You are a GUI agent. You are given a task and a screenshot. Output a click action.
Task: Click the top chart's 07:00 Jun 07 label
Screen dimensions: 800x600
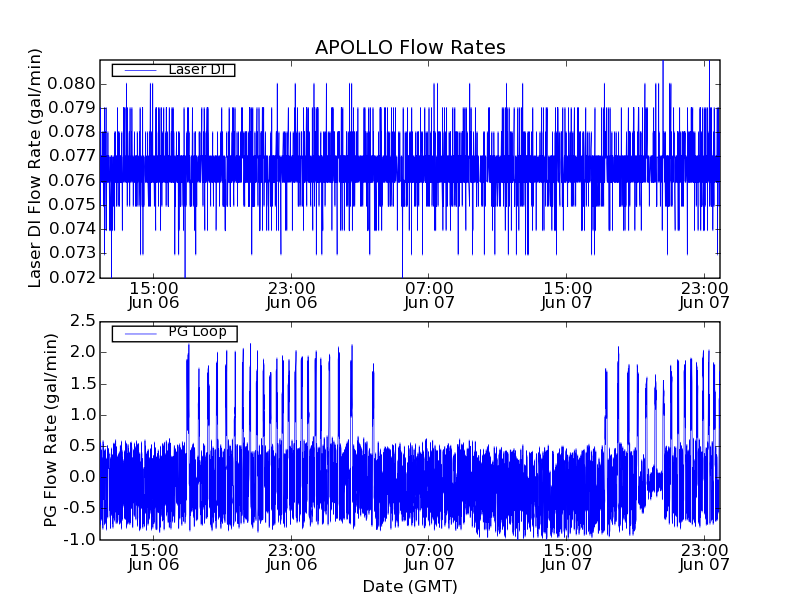point(429,296)
